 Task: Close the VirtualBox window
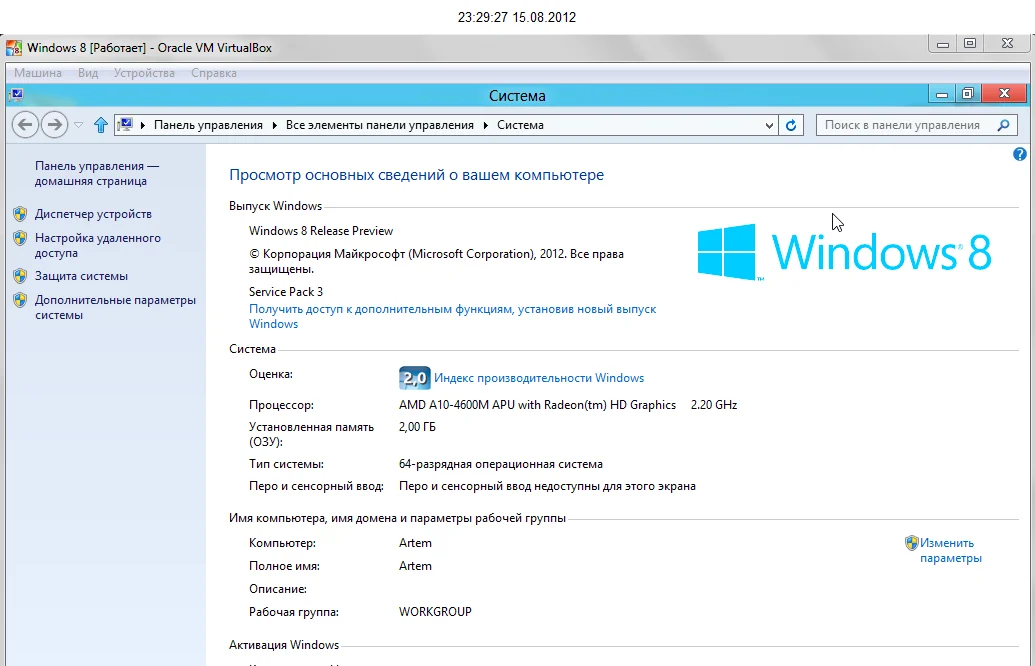pyautogui.click(x=1007, y=44)
